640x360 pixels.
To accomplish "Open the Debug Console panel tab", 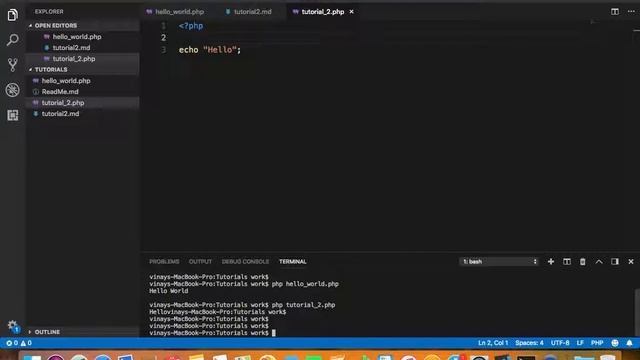I will click(245, 262).
